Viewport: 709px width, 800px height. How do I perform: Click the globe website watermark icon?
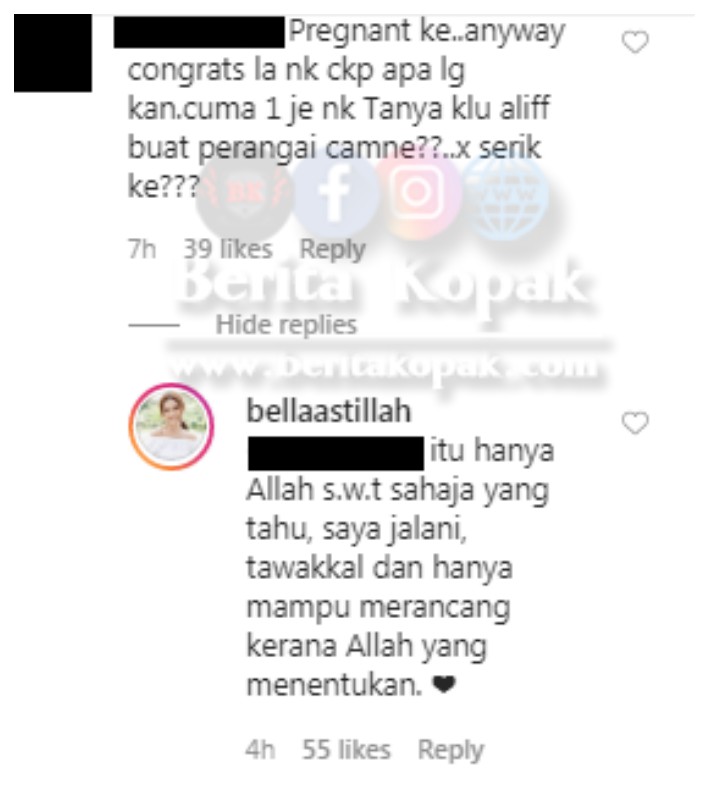tap(505, 196)
